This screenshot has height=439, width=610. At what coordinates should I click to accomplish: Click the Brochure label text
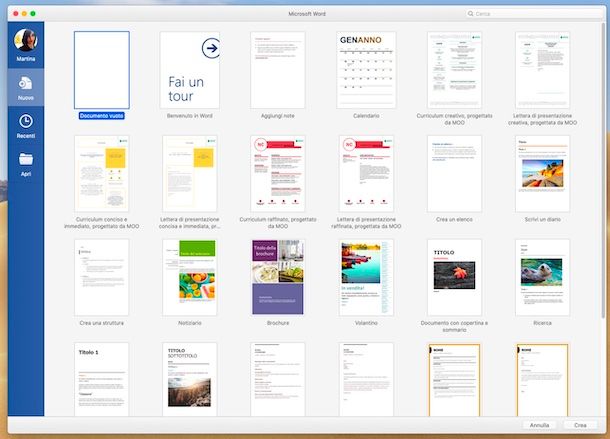(278, 323)
